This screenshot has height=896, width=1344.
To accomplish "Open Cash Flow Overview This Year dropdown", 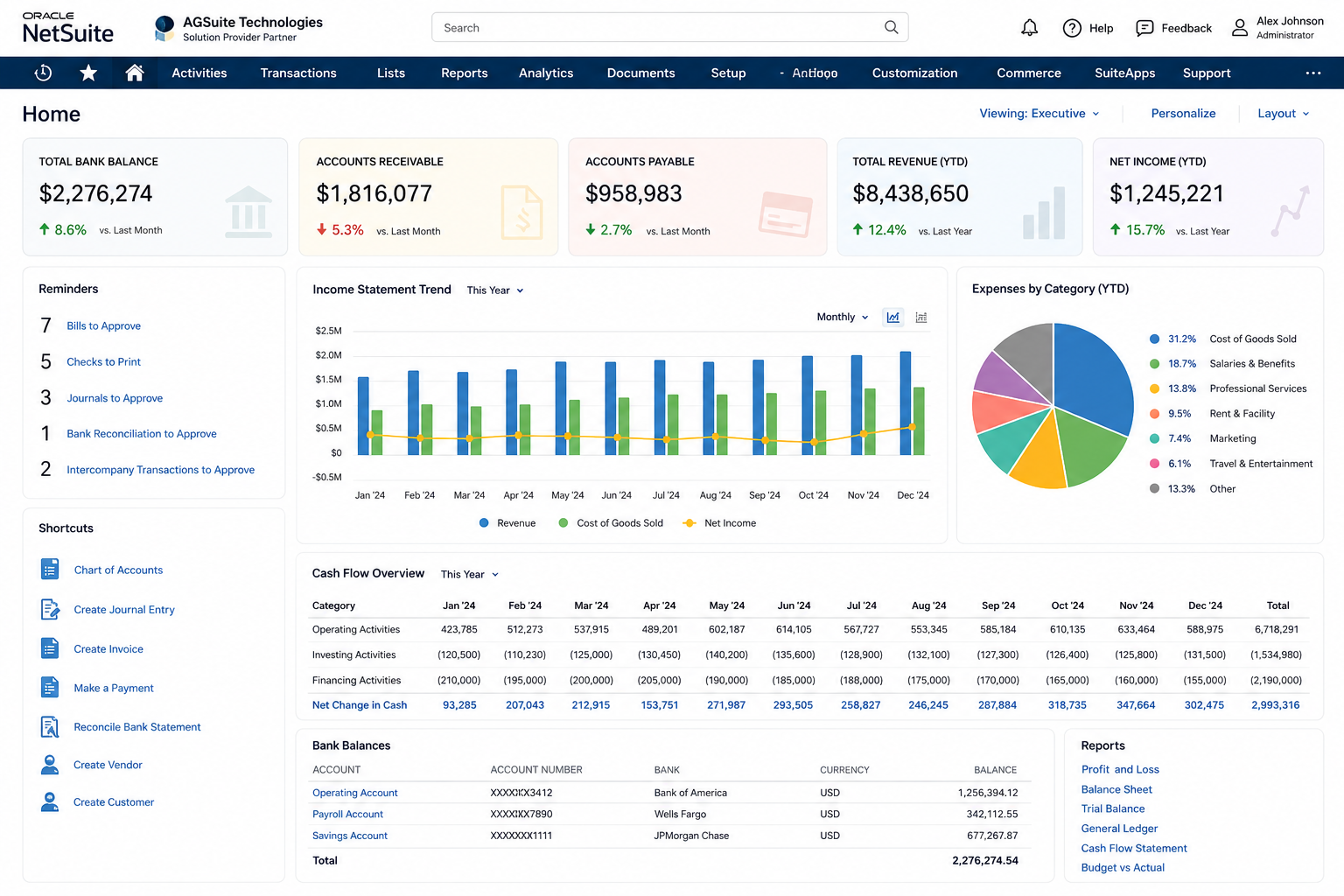I will click(x=470, y=575).
